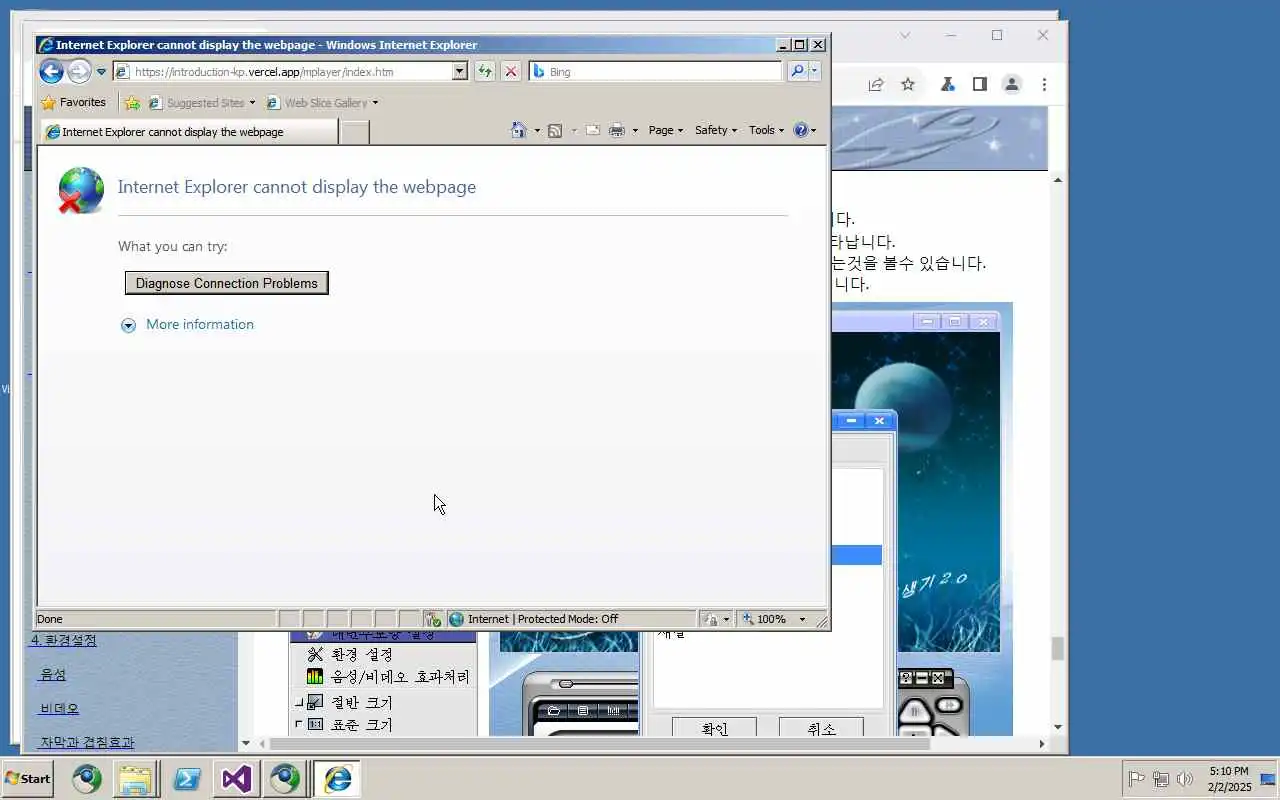1280x800 pixels.
Task: Switch to Internet Explorer taskbar icon
Action: (337, 778)
